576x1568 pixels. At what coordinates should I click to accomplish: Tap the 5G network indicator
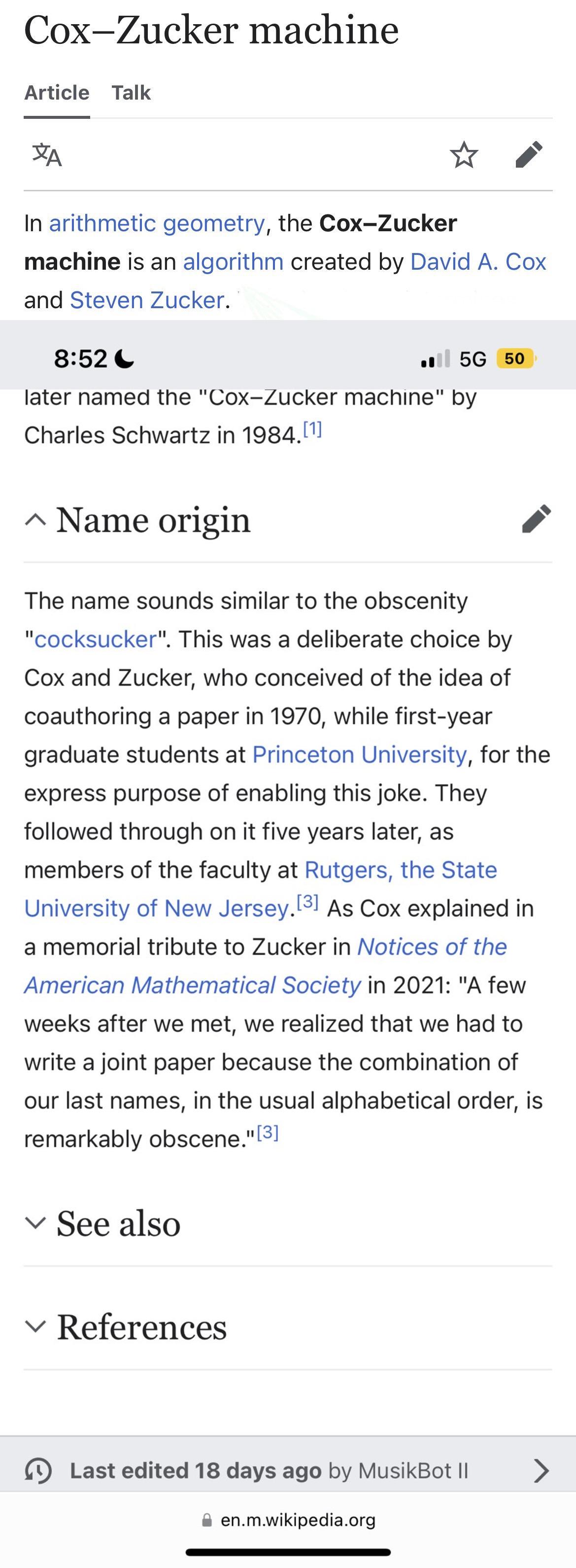coord(473,358)
